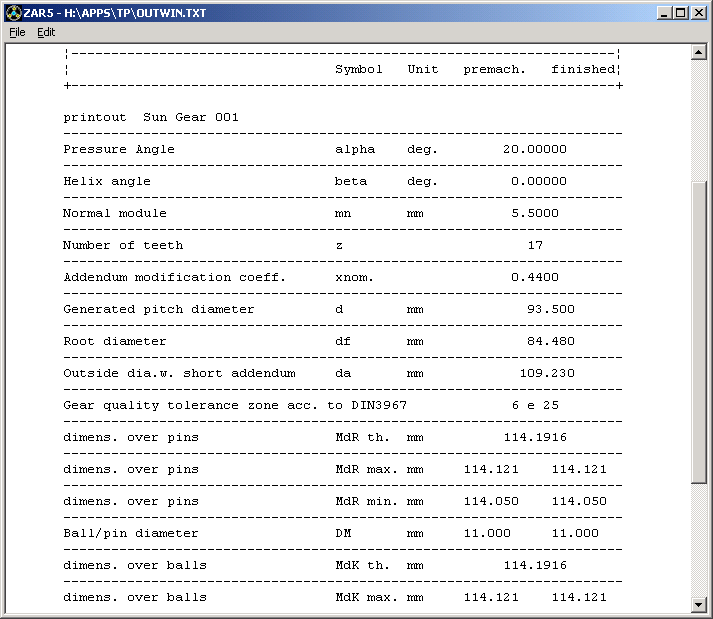The image size is (713, 619).
Task: Place cursor on 'printout Sun Gear 001' line
Action: (151, 117)
